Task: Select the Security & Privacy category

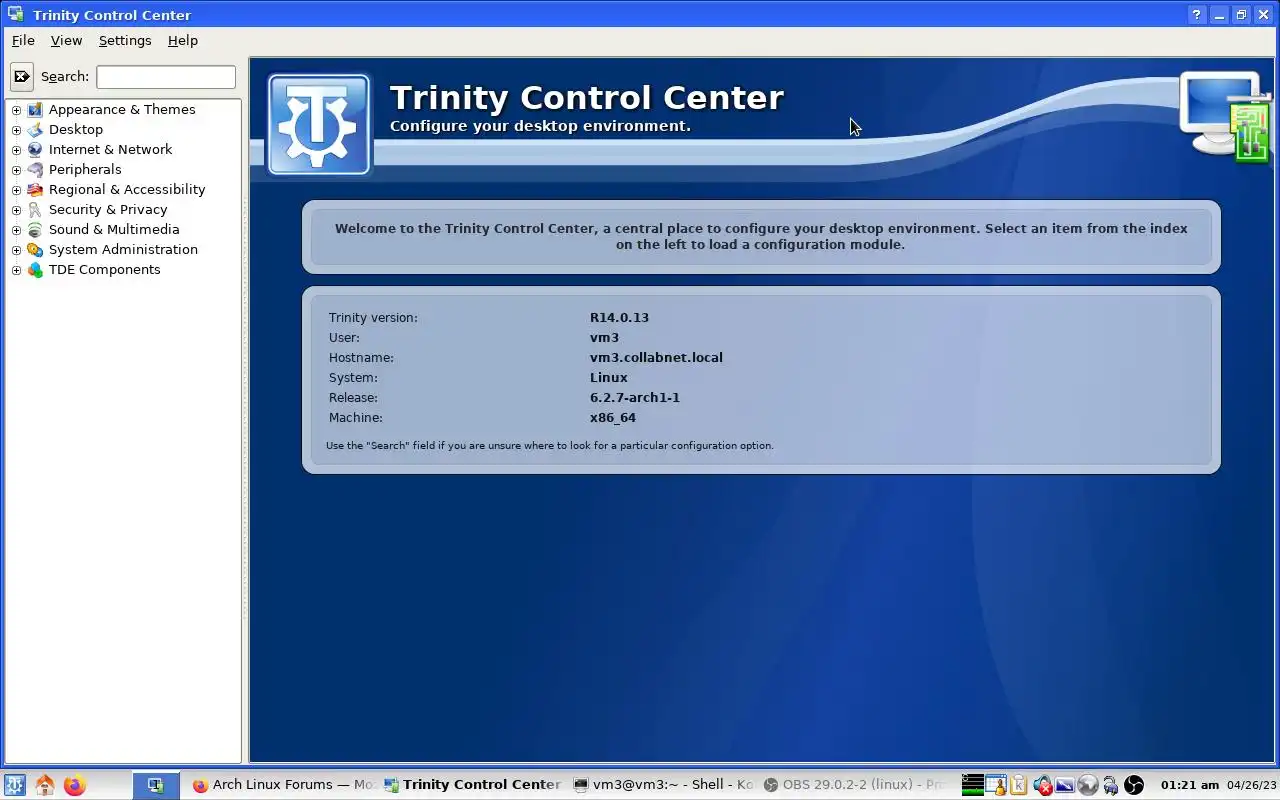Action: tap(108, 209)
